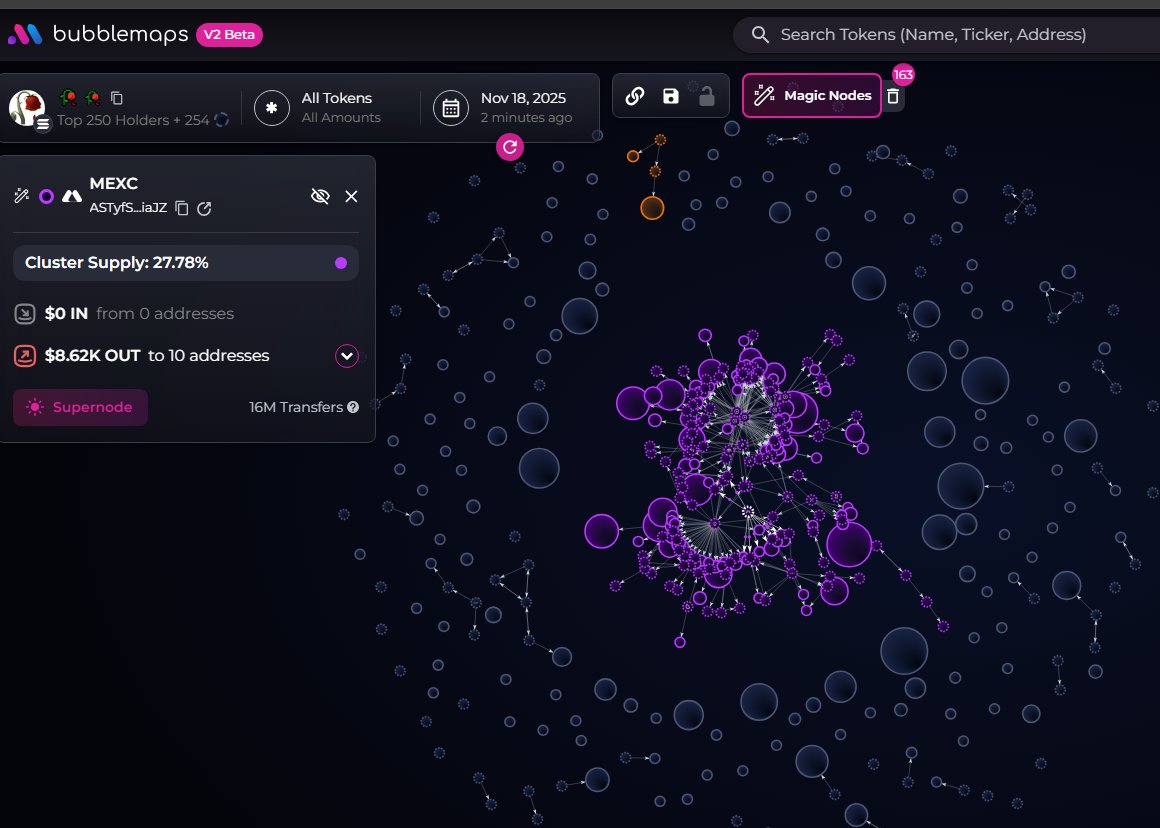Screen dimensions: 1160x828
Task: Click the asterisk token filter icon
Action: (272, 108)
